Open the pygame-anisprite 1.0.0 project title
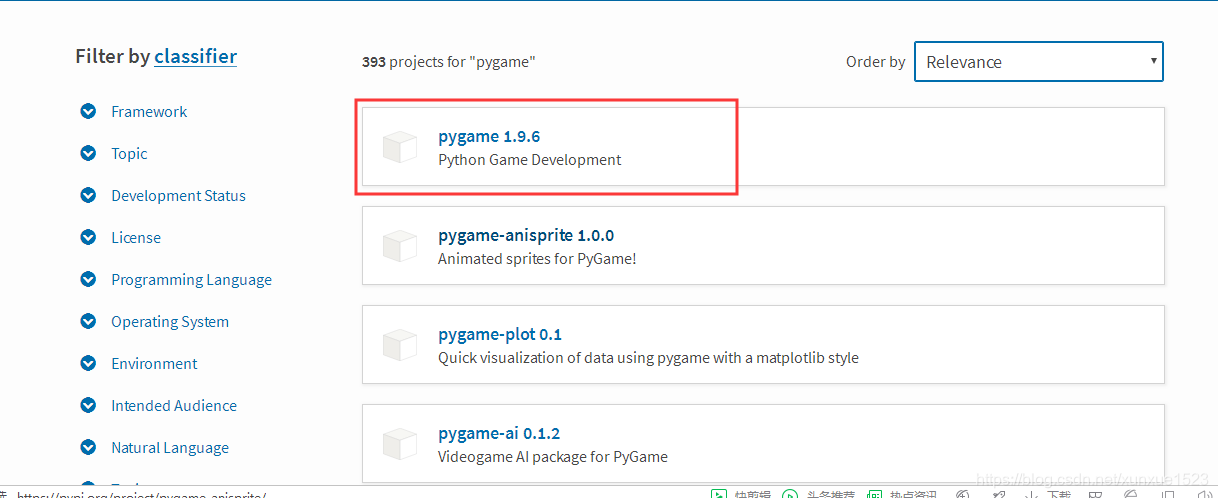Screen dimensions: 1218x498 526,236
